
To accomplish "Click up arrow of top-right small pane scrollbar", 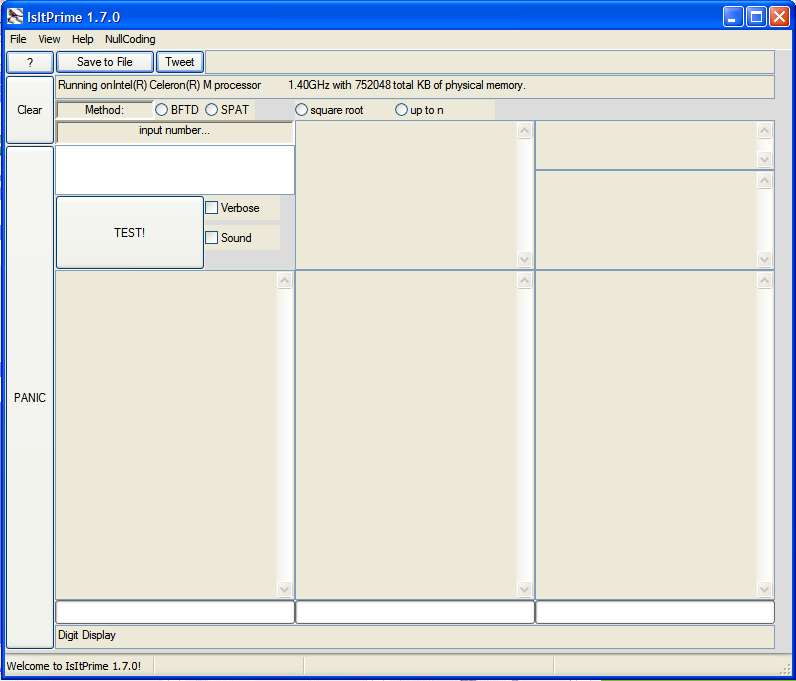I will 765,131.
